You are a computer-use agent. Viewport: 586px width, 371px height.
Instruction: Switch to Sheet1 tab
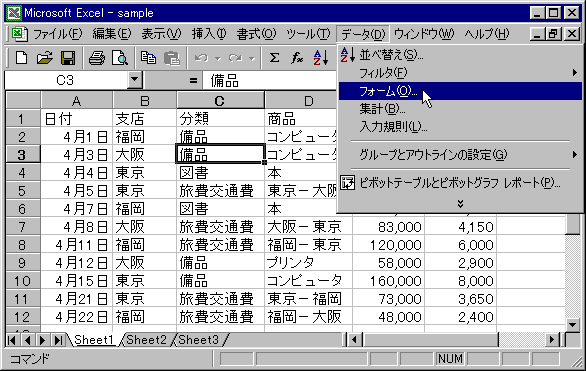click(x=93, y=340)
